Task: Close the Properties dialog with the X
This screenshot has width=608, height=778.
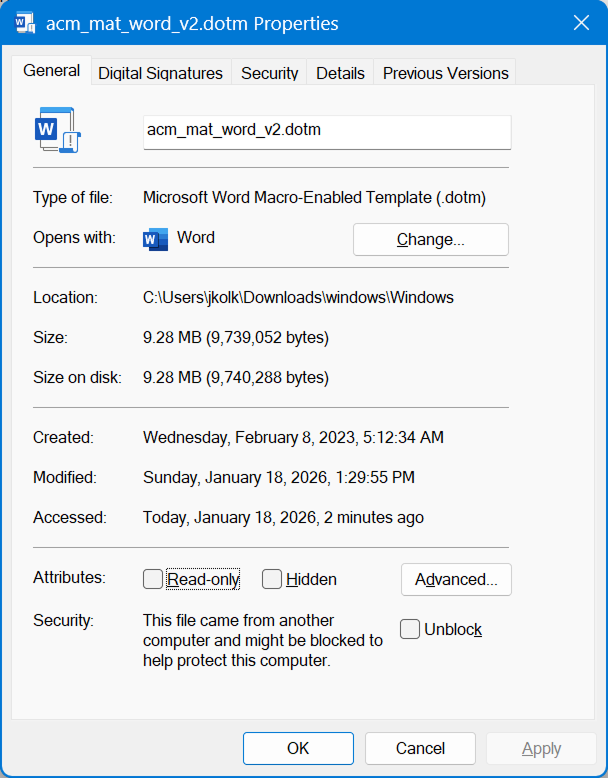Action: coord(580,23)
